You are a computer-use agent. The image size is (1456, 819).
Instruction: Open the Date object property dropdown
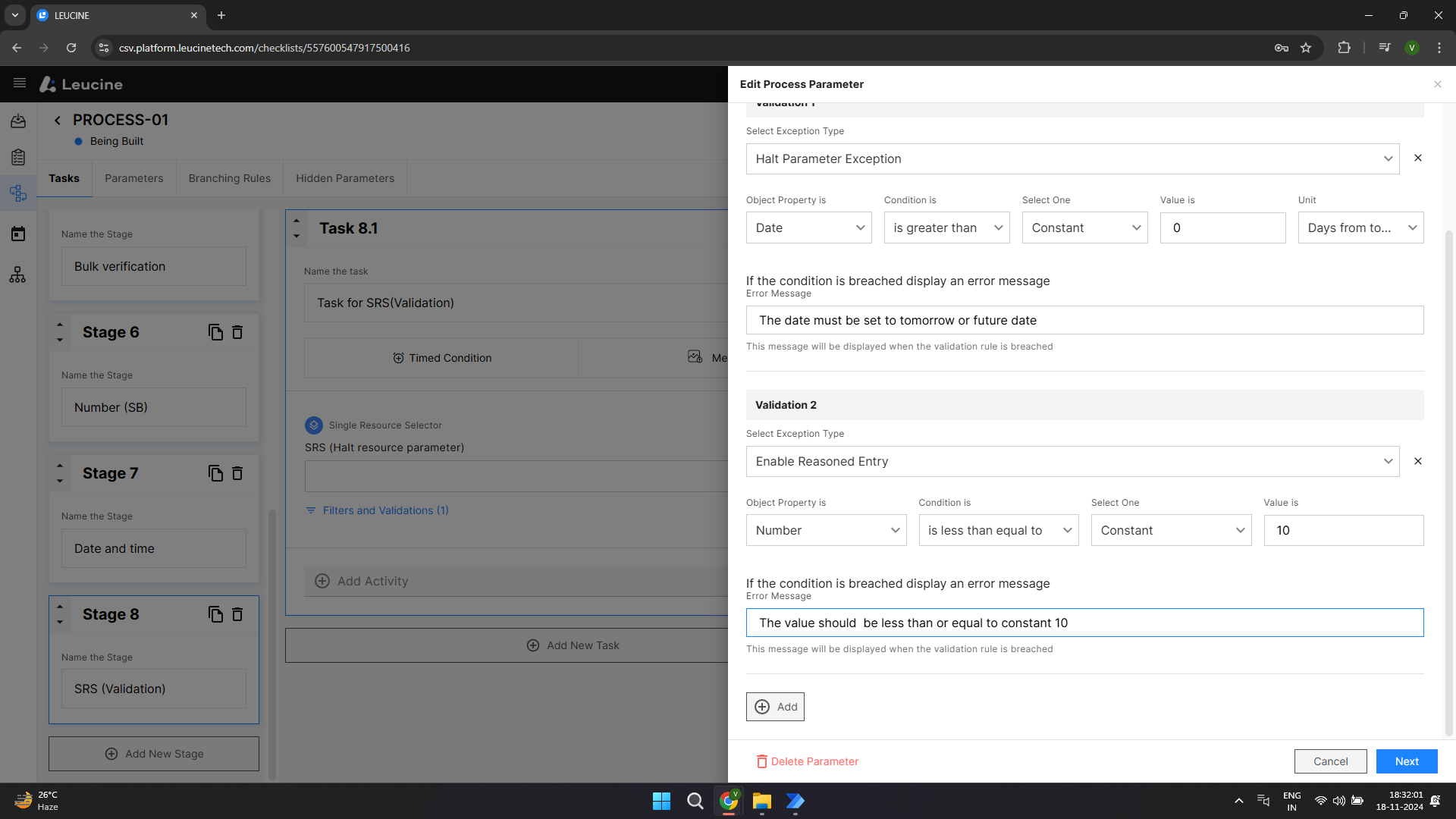click(808, 227)
